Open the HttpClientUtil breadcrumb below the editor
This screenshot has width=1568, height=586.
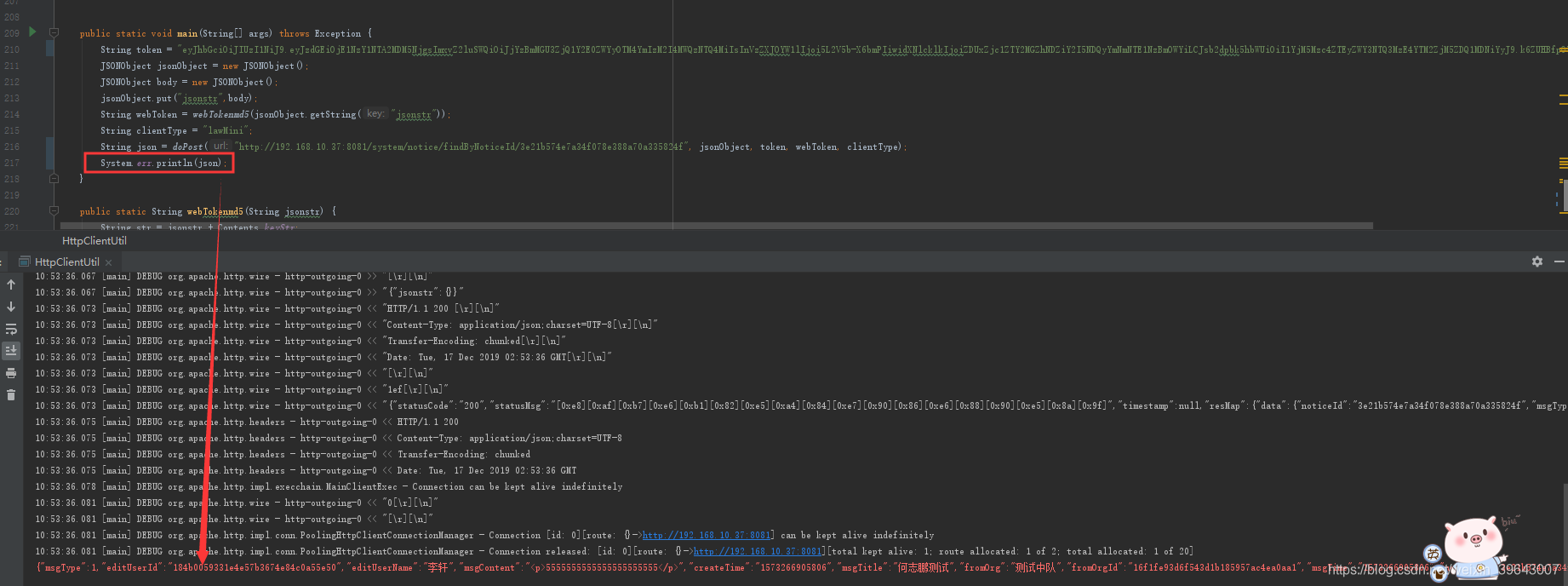[x=94, y=241]
